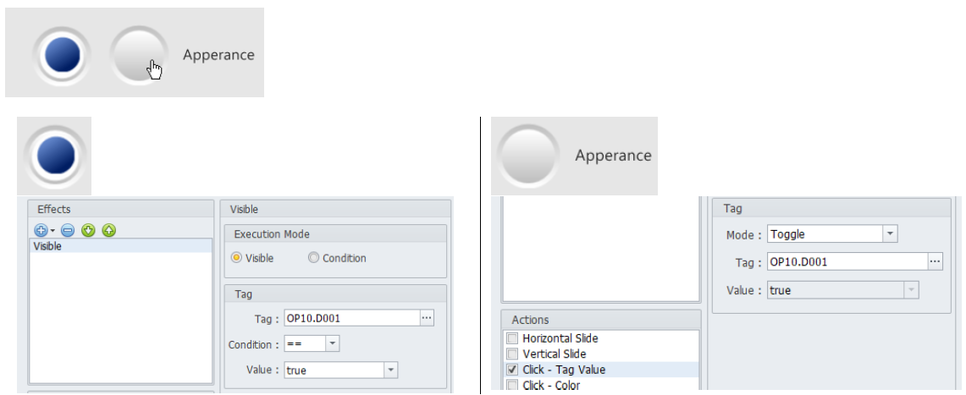Viewport: 966px width, 395px height.
Task: Enable the Vertical Slide action checkbox
Action: click(511, 354)
